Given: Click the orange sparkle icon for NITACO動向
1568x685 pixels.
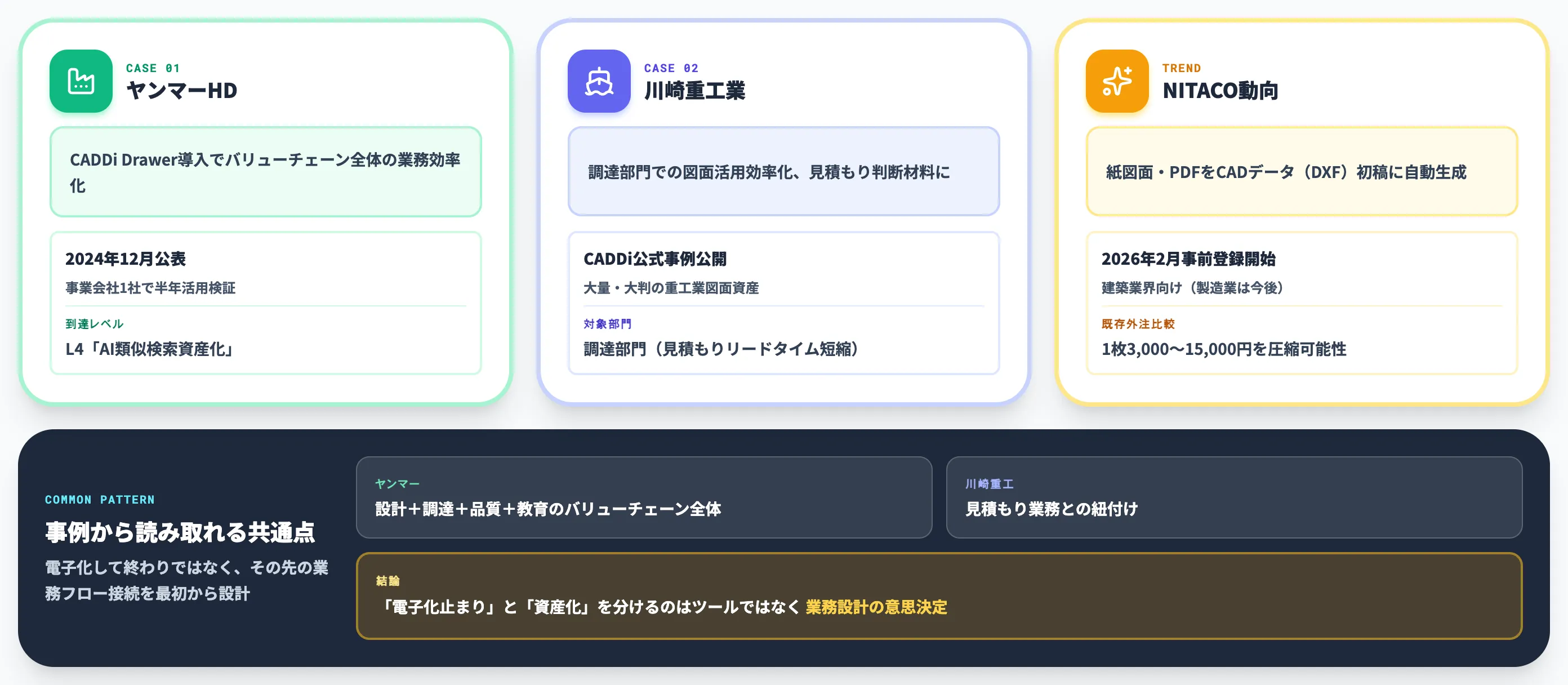Looking at the screenshot, I should (x=1117, y=81).
